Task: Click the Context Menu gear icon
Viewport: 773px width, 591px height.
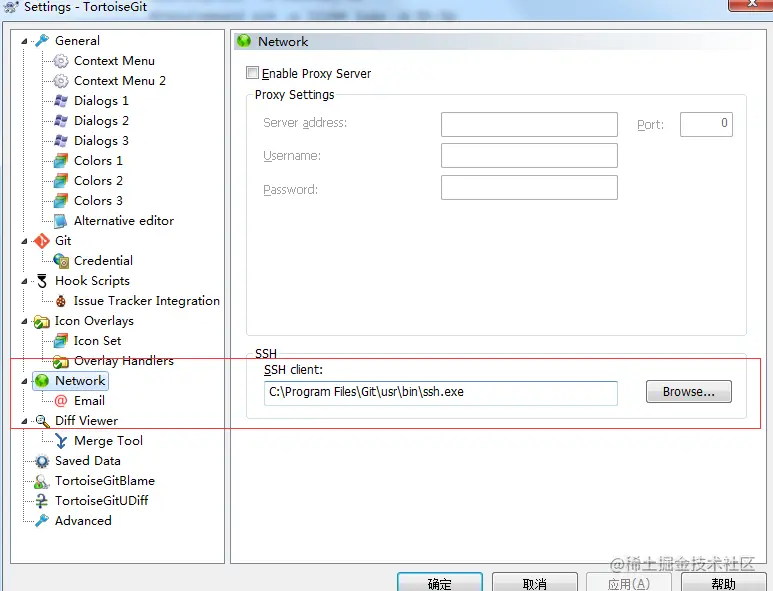Action: (x=61, y=61)
